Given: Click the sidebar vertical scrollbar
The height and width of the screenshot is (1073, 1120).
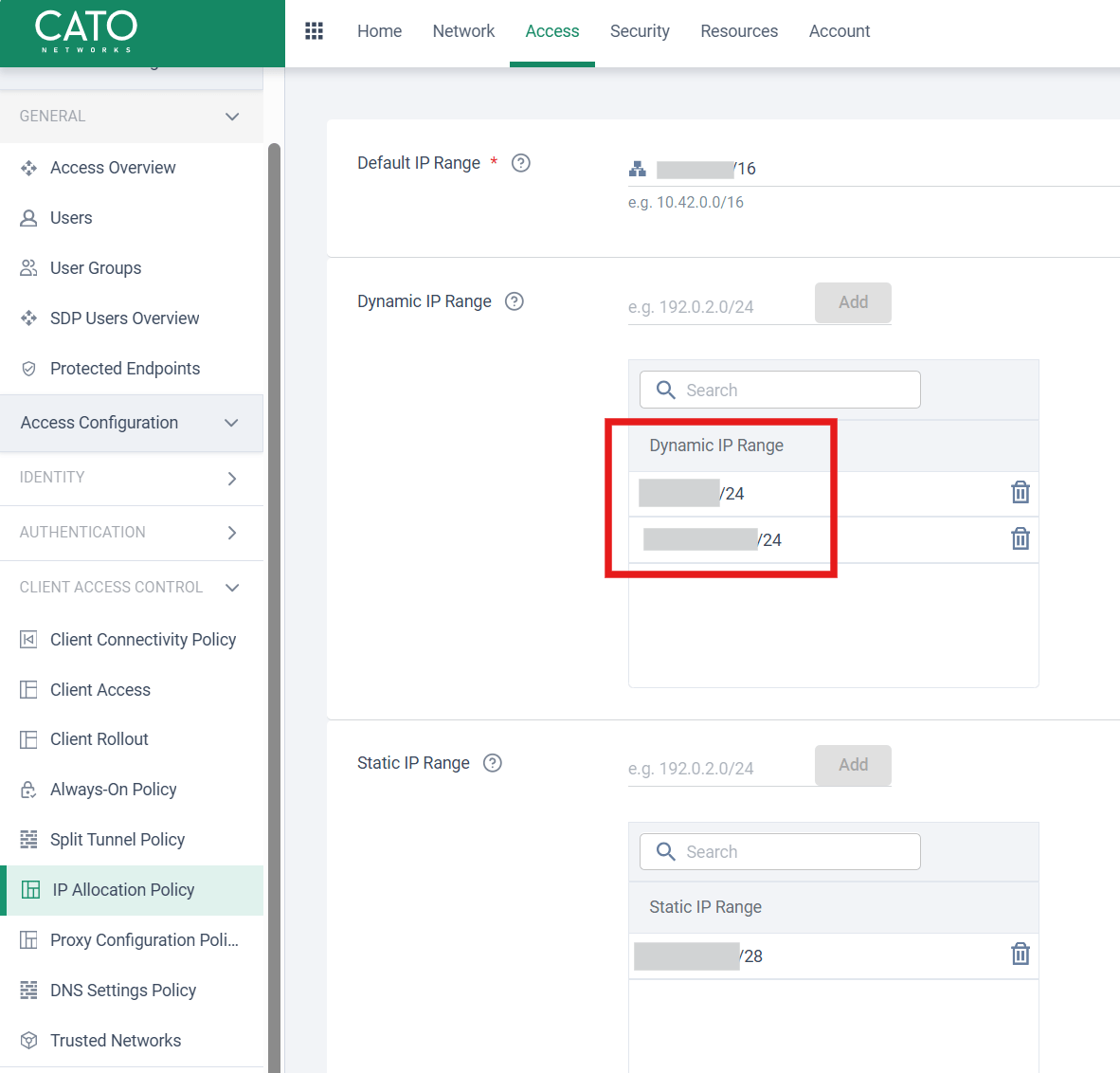Looking at the screenshot, I should (x=274, y=607).
